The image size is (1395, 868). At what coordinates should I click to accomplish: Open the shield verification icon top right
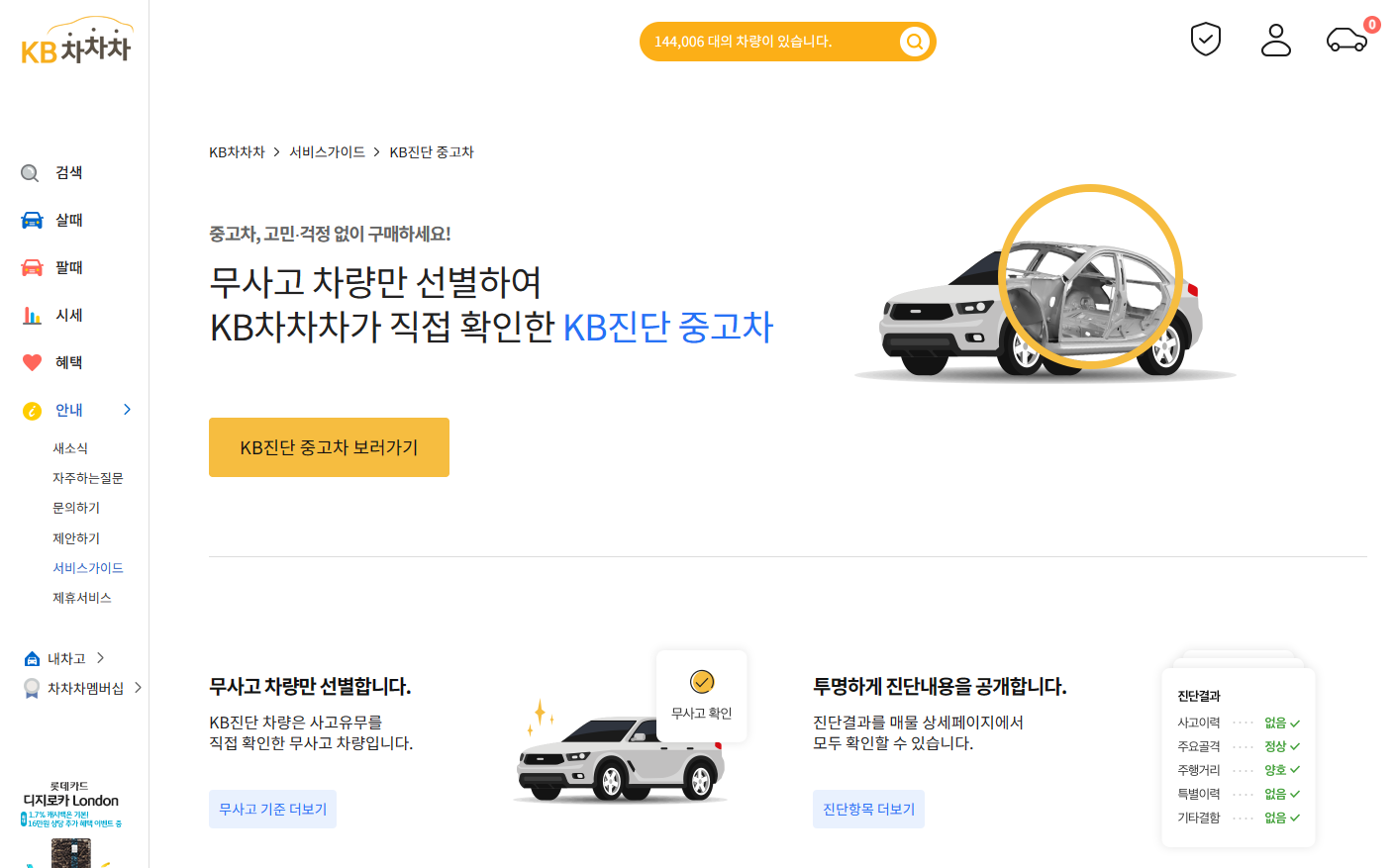(1205, 39)
